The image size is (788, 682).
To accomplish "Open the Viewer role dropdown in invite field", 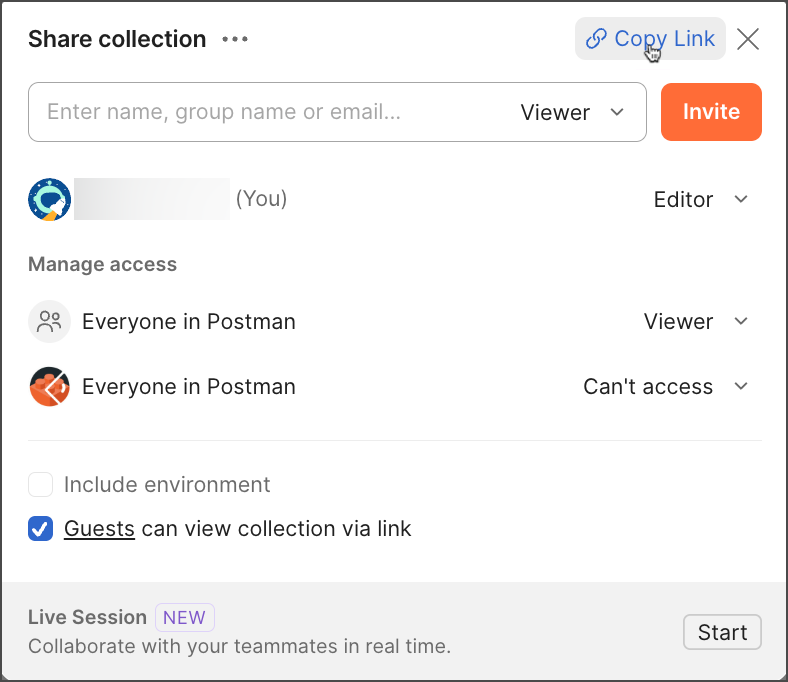I will [x=572, y=112].
